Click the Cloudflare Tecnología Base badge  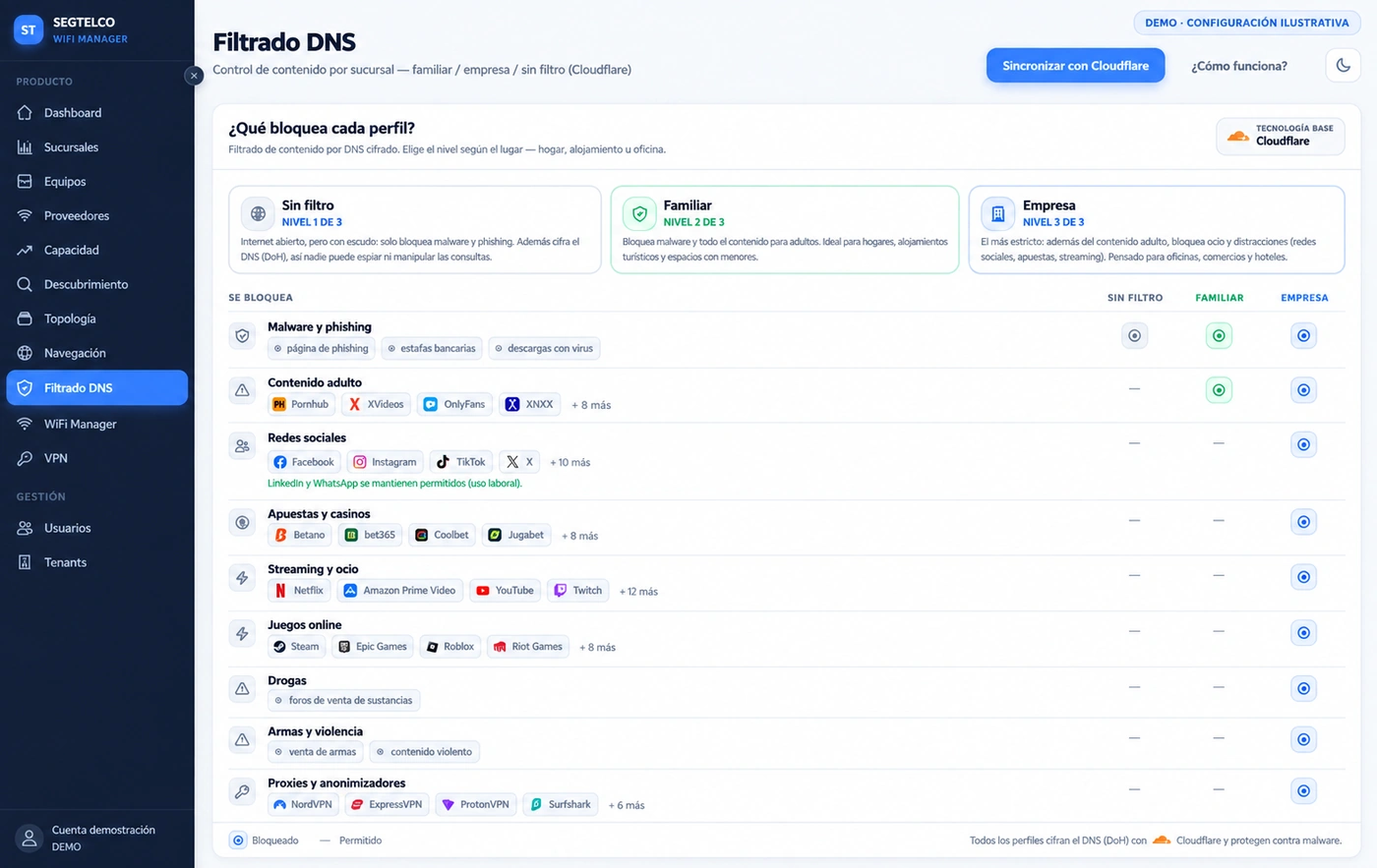click(x=1281, y=136)
